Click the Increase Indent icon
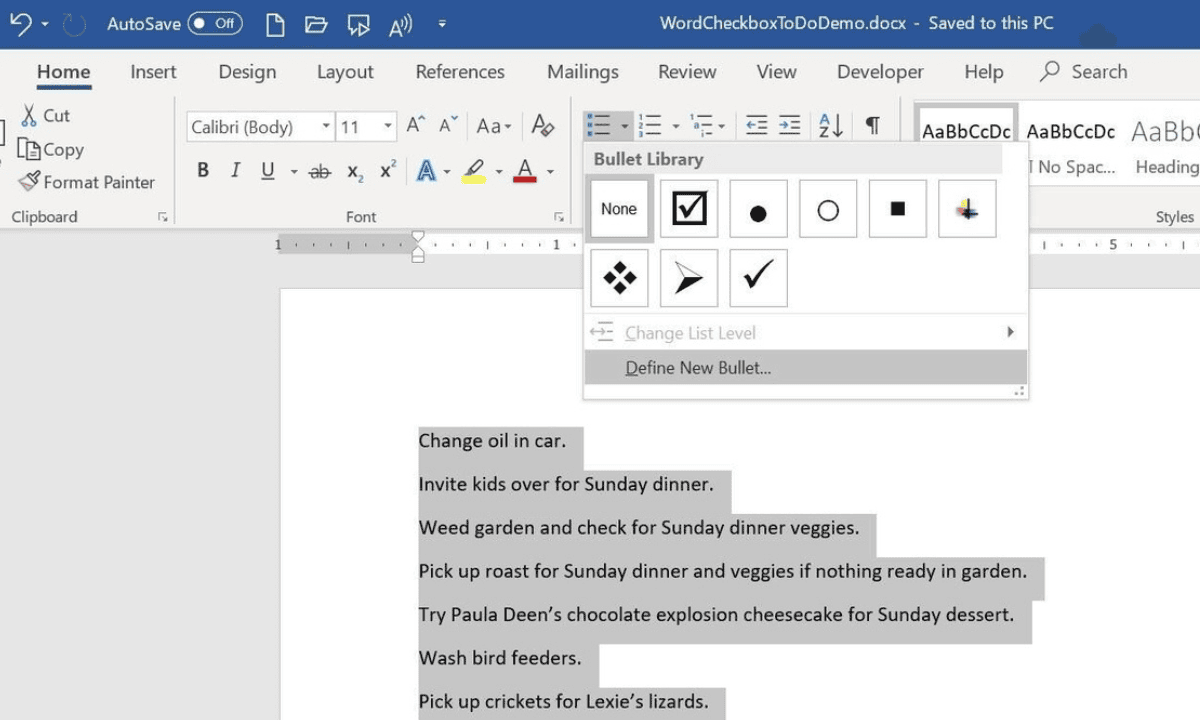1200x720 pixels. pyautogui.click(x=789, y=125)
